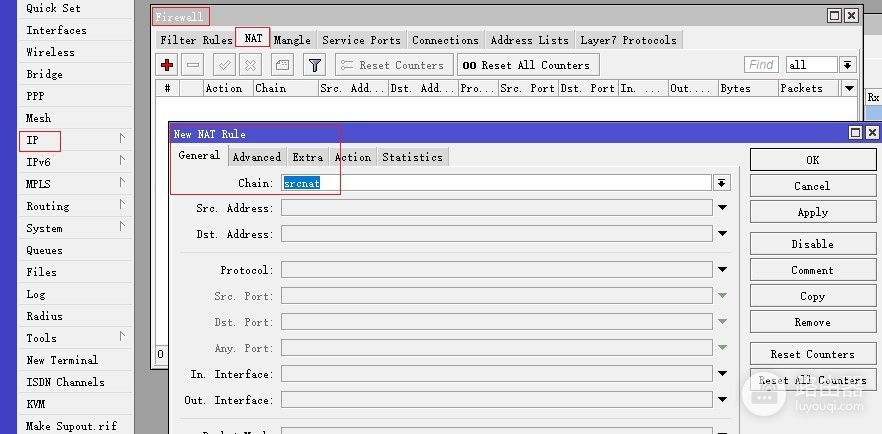This screenshot has height=434, width=882.
Task: Expand the Out. Interface field arrow
Action: pyautogui.click(x=722, y=400)
